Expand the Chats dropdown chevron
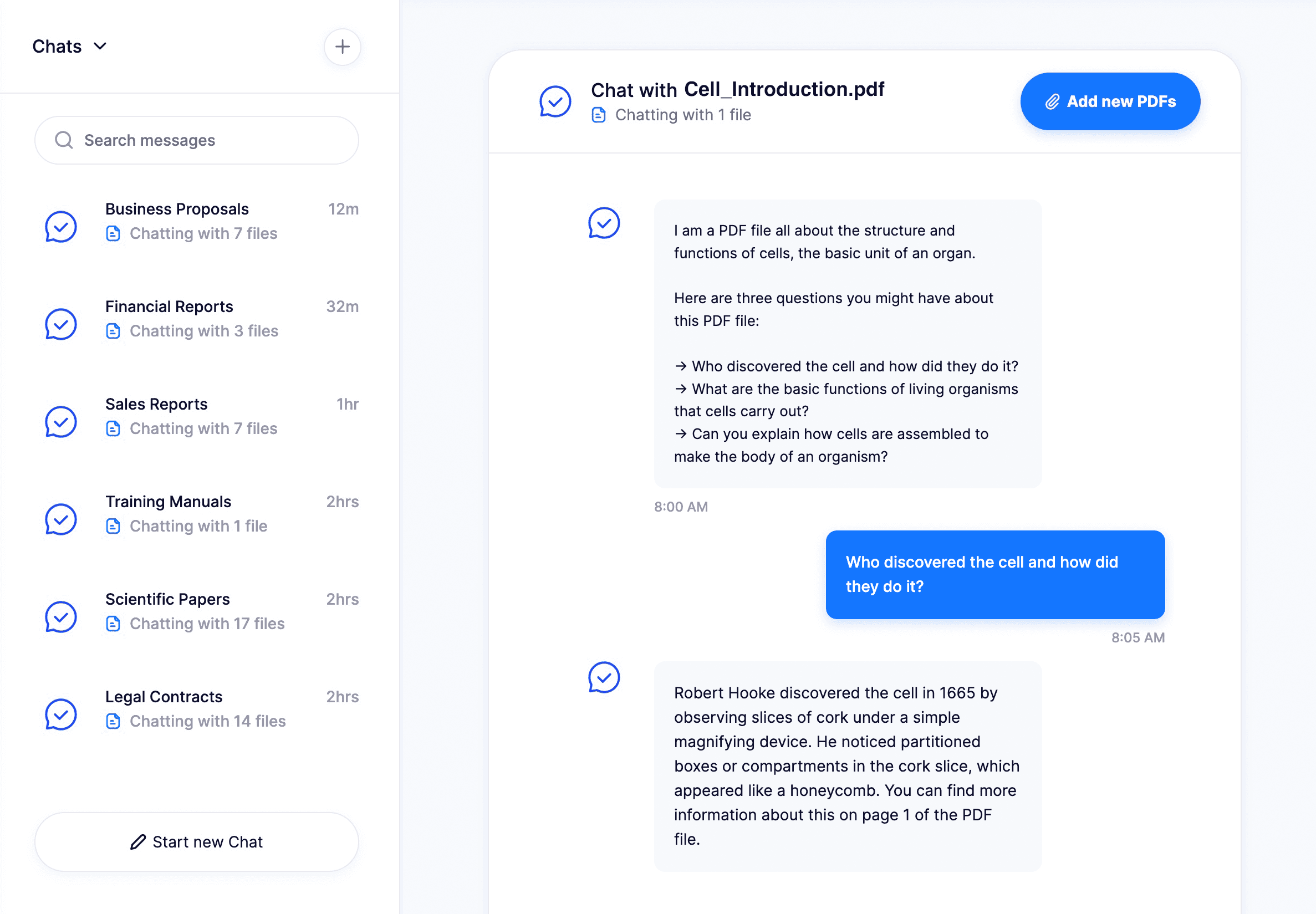The image size is (1316, 914). tap(100, 47)
